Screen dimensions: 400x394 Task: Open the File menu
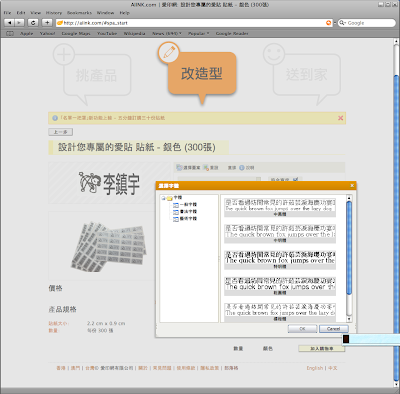(x=7, y=13)
